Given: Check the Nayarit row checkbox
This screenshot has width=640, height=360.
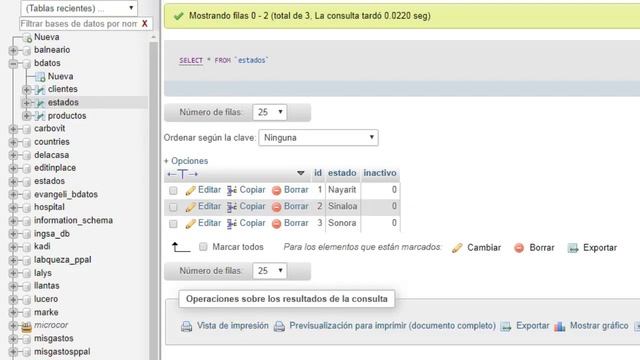Looking at the screenshot, I should pos(173,190).
